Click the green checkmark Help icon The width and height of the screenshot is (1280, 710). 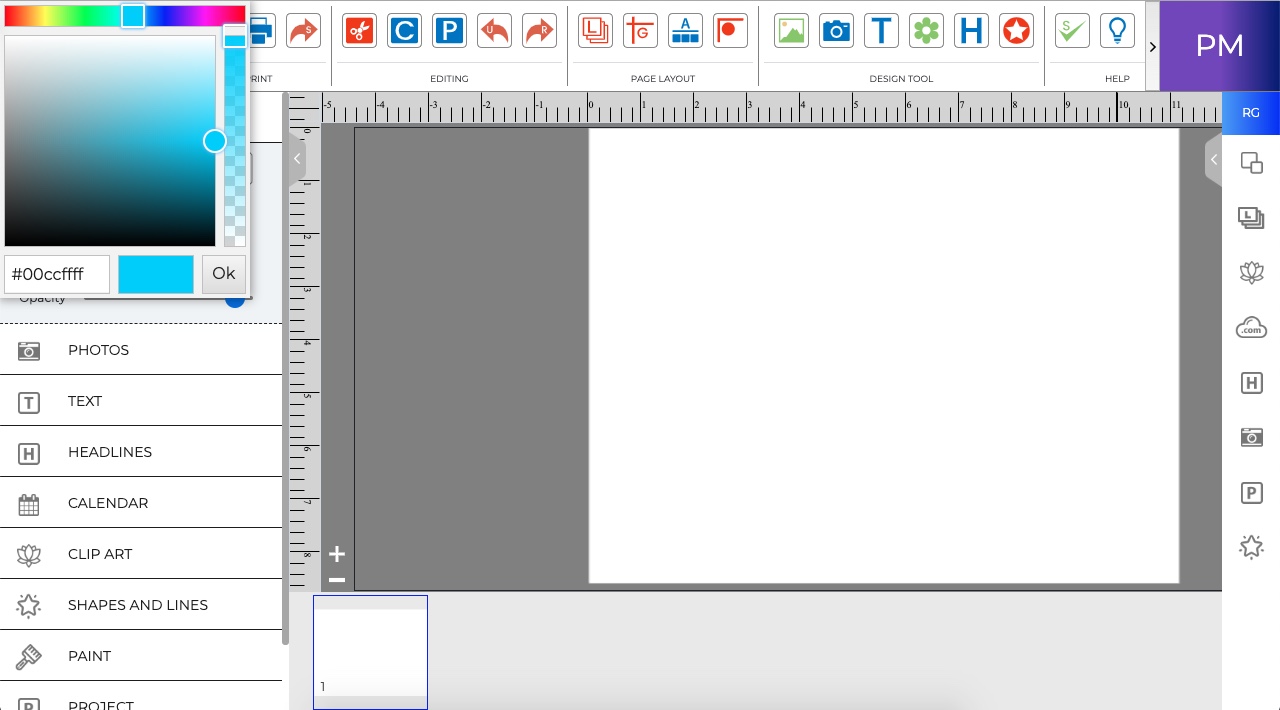1071,31
